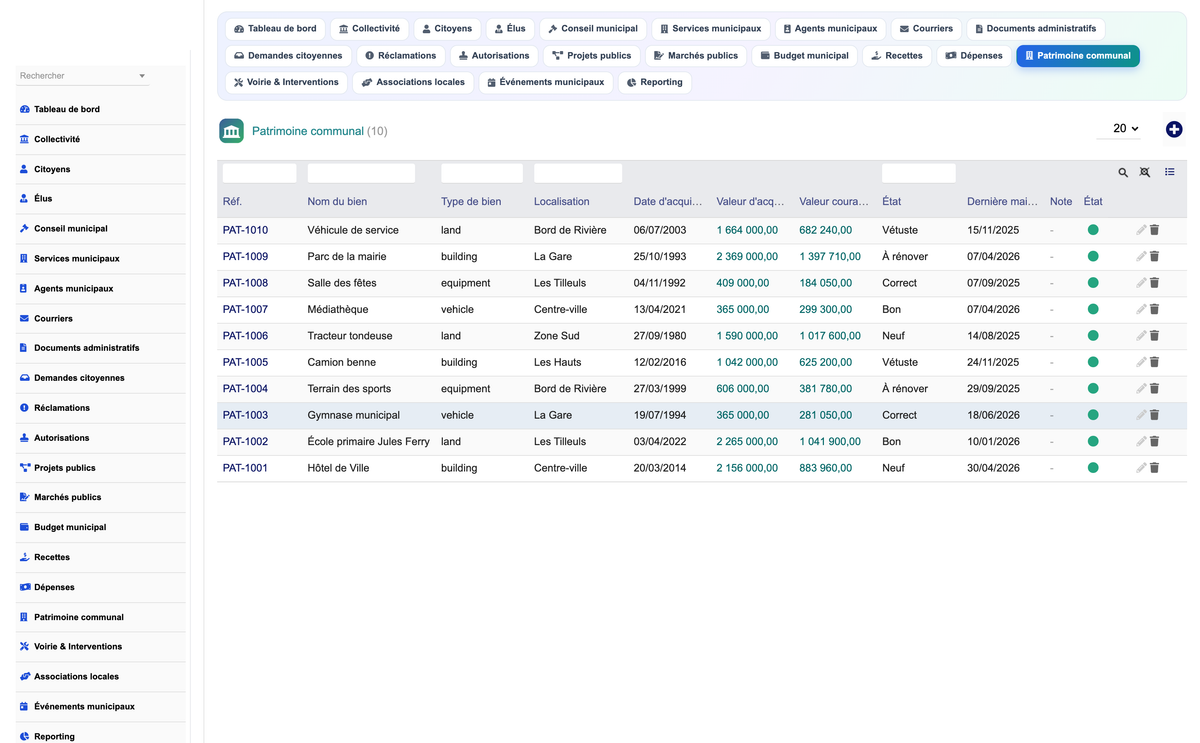
Task: Edit the PAT-1007 Médiathèque row
Action: [1141, 309]
